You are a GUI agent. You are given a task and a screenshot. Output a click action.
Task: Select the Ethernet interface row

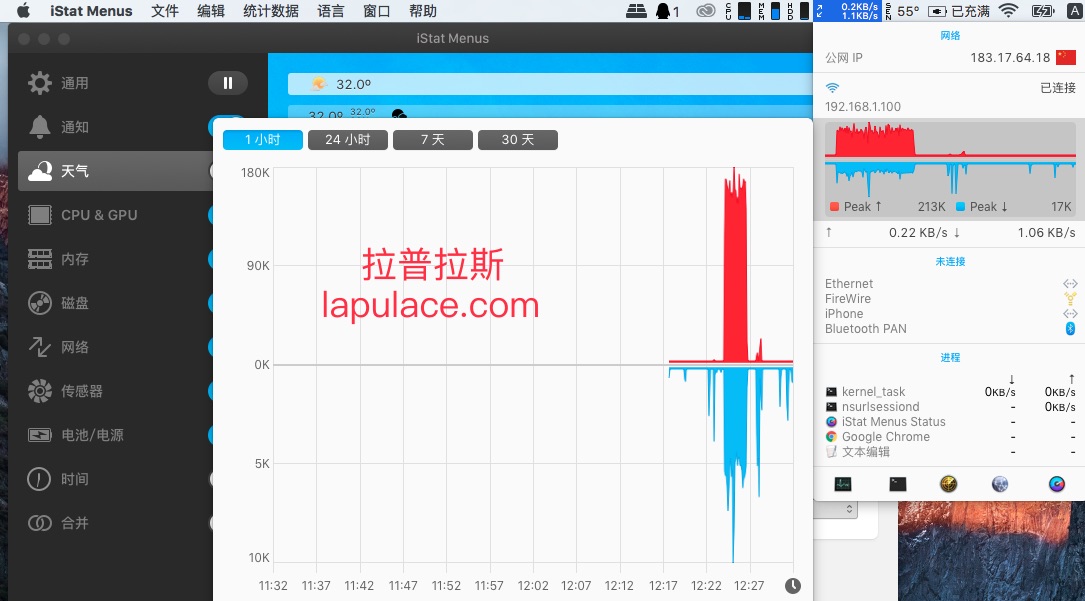(x=950, y=284)
